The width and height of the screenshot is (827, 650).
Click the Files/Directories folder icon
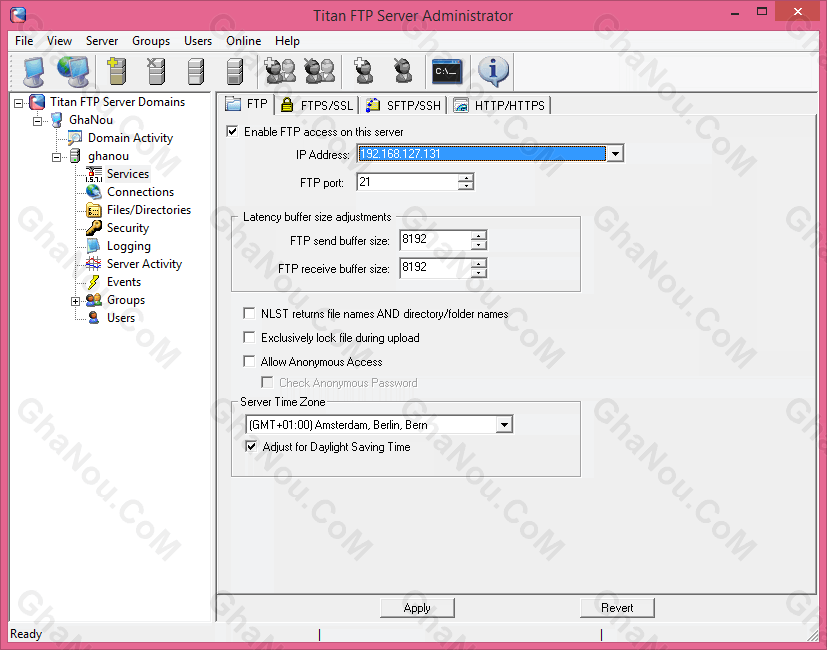click(x=94, y=210)
